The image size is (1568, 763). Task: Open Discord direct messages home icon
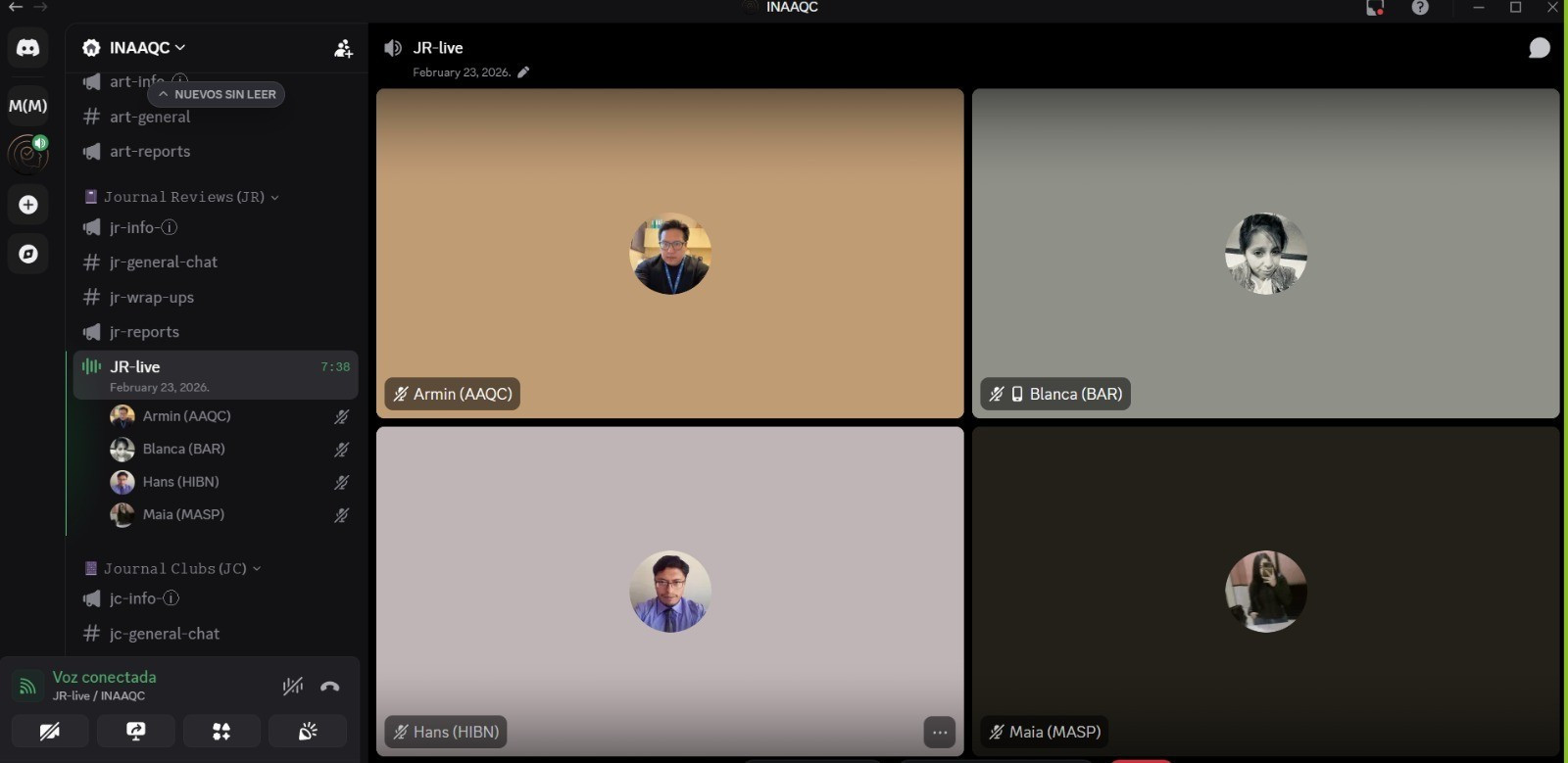28,48
